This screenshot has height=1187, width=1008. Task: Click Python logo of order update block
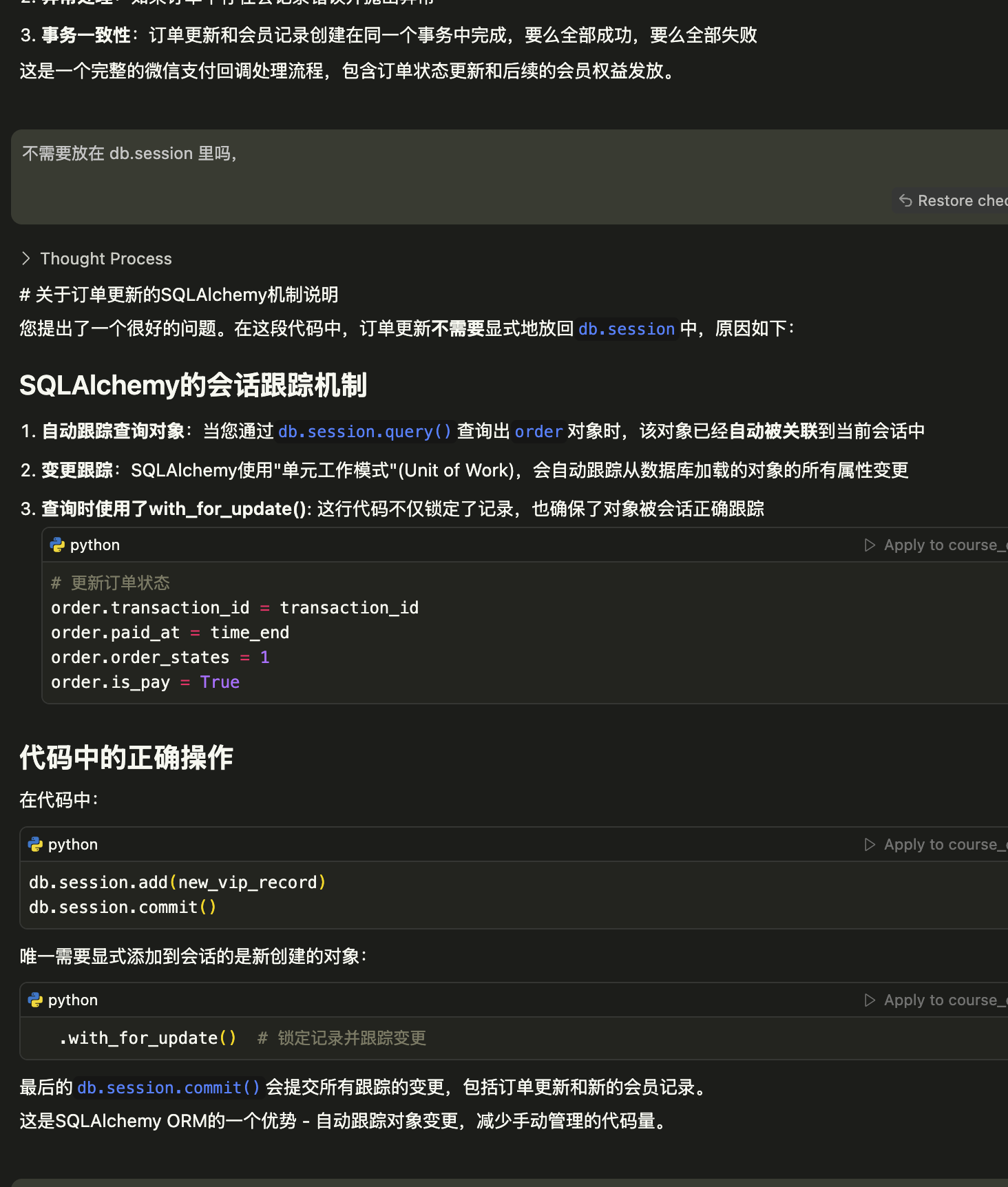[x=57, y=545]
